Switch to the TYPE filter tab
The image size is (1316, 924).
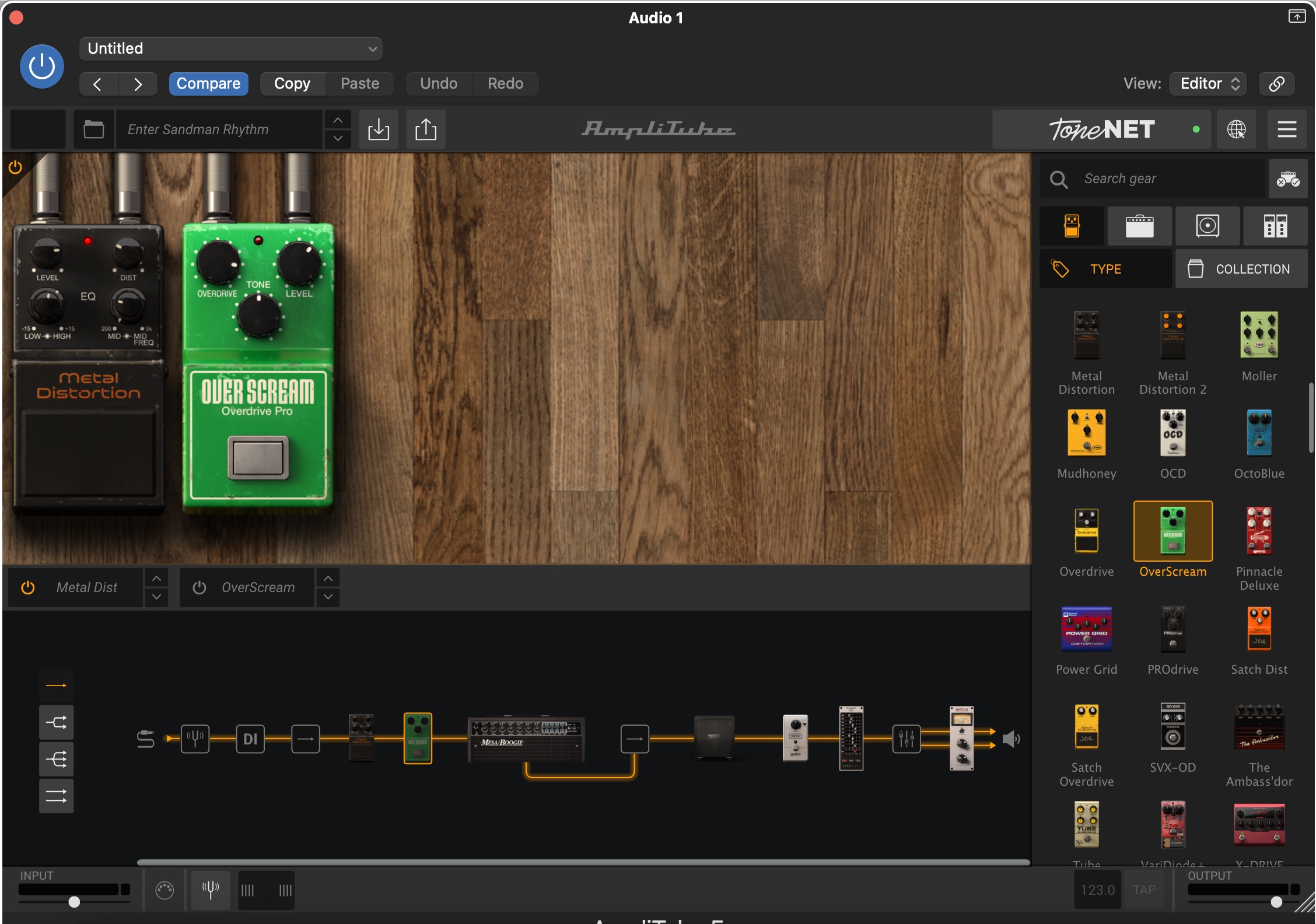(x=1105, y=269)
